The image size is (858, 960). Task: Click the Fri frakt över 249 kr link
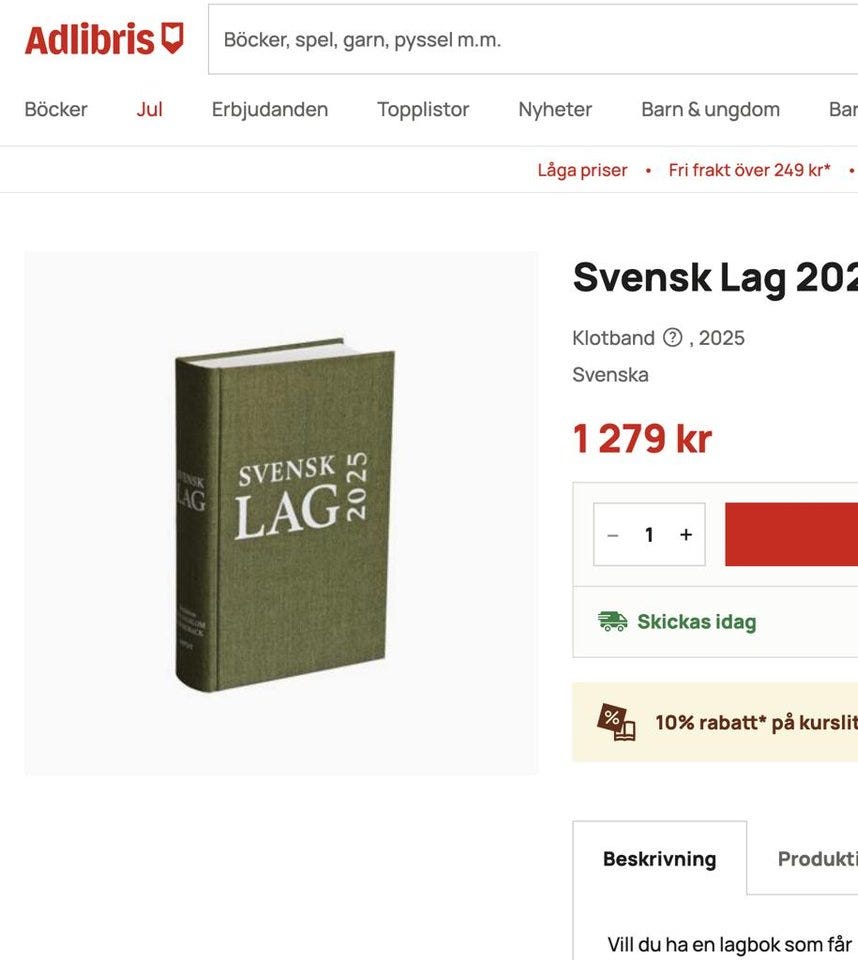coord(749,170)
